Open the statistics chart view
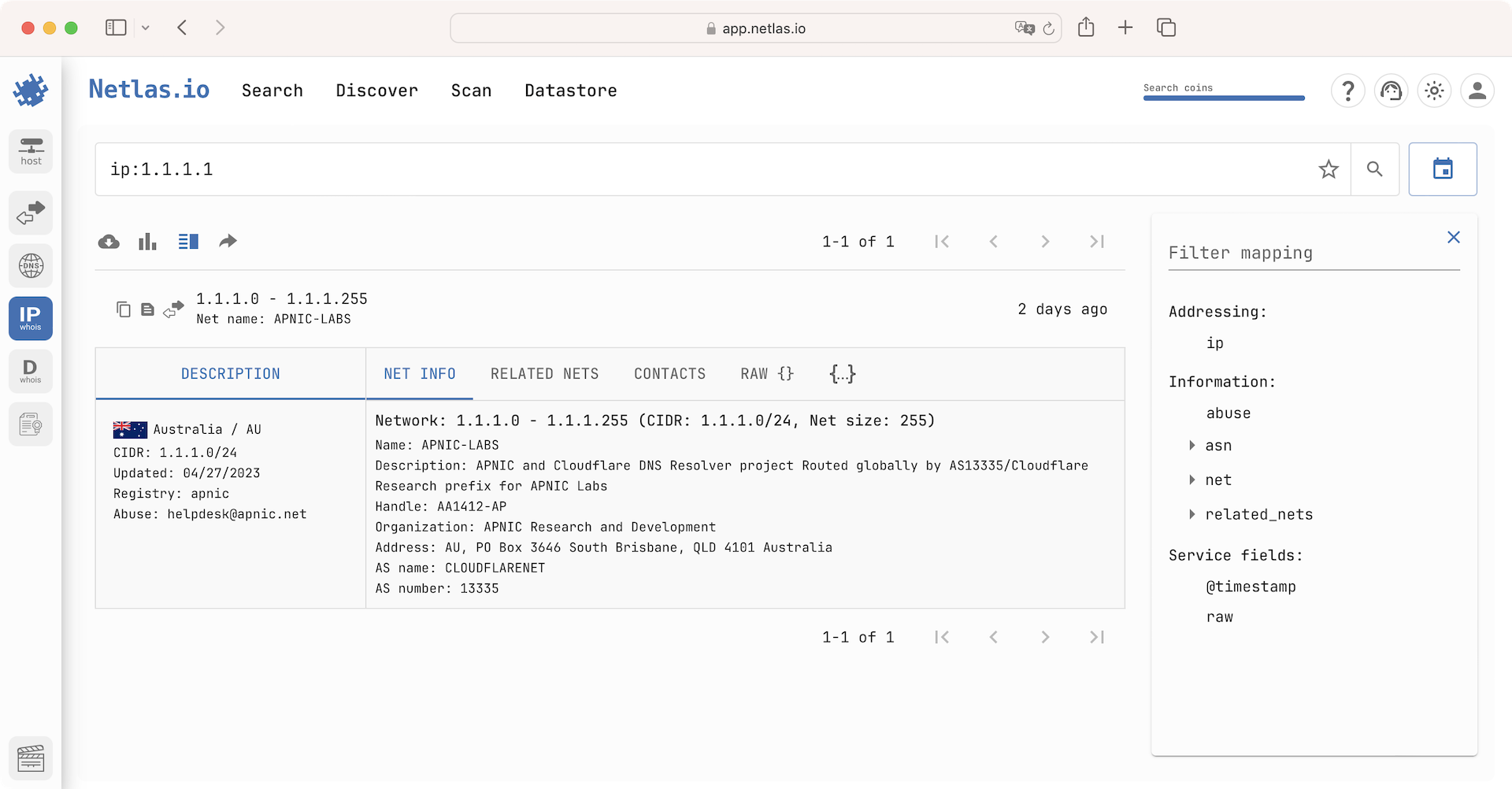This screenshot has height=789, width=1512. tap(147, 241)
